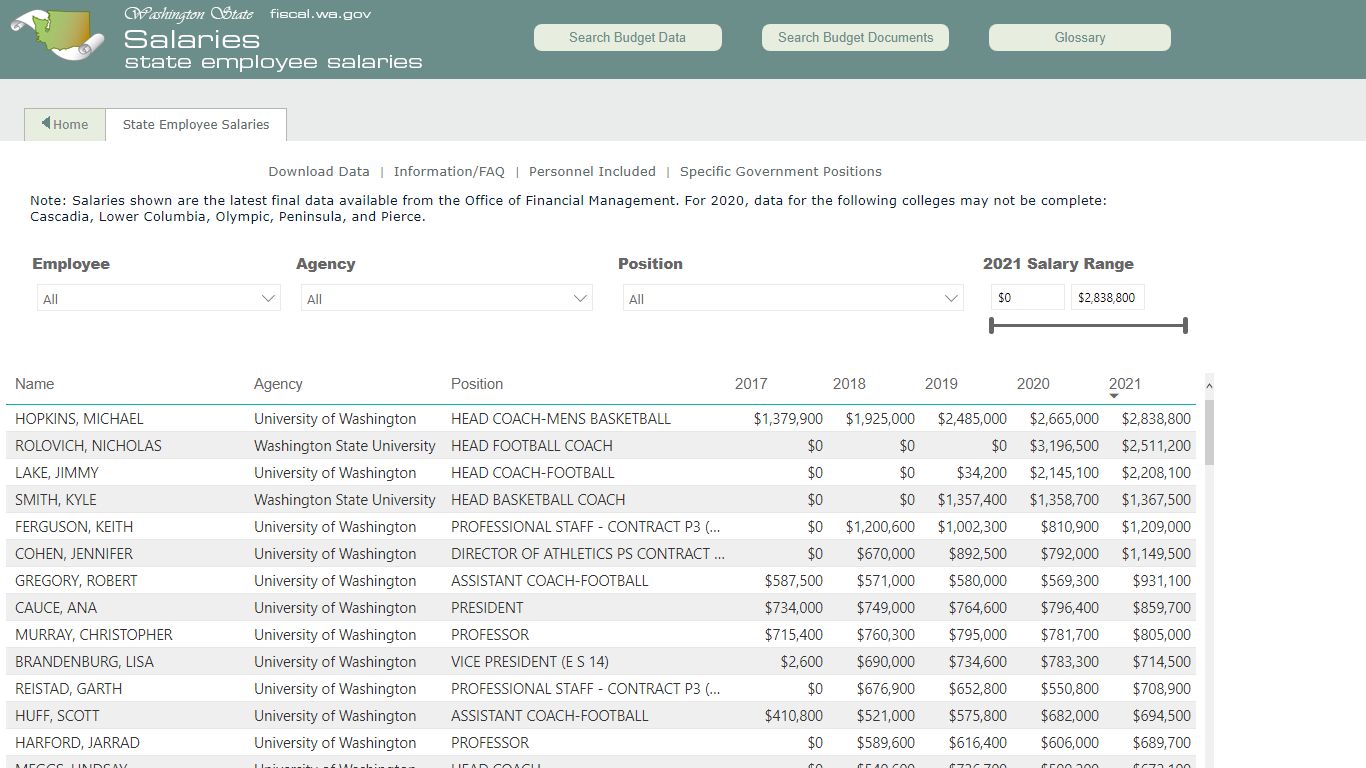
Task: Select the COHEN, JENNIFER name cell
Action: (x=74, y=554)
